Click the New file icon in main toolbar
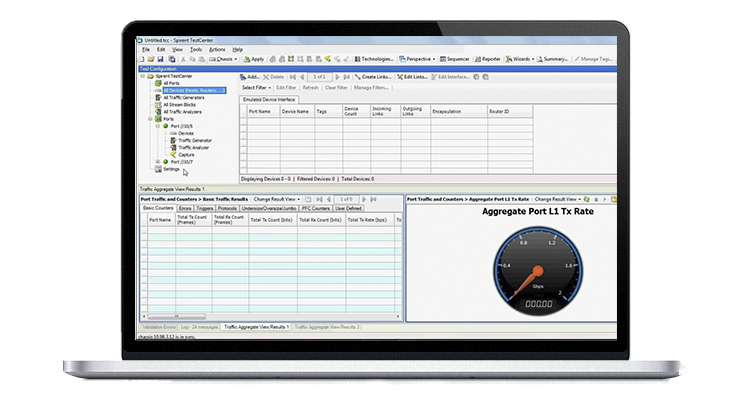This screenshot has height=400, width=750. coord(142,59)
